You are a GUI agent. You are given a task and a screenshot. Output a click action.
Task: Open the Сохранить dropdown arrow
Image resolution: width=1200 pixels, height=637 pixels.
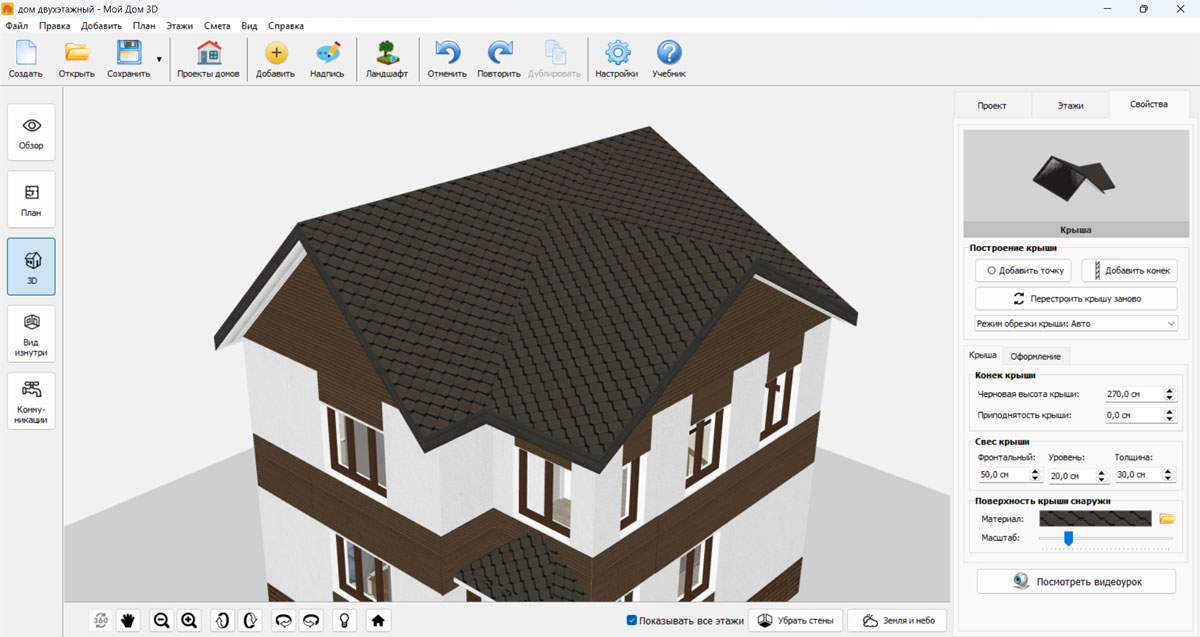pyautogui.click(x=159, y=60)
